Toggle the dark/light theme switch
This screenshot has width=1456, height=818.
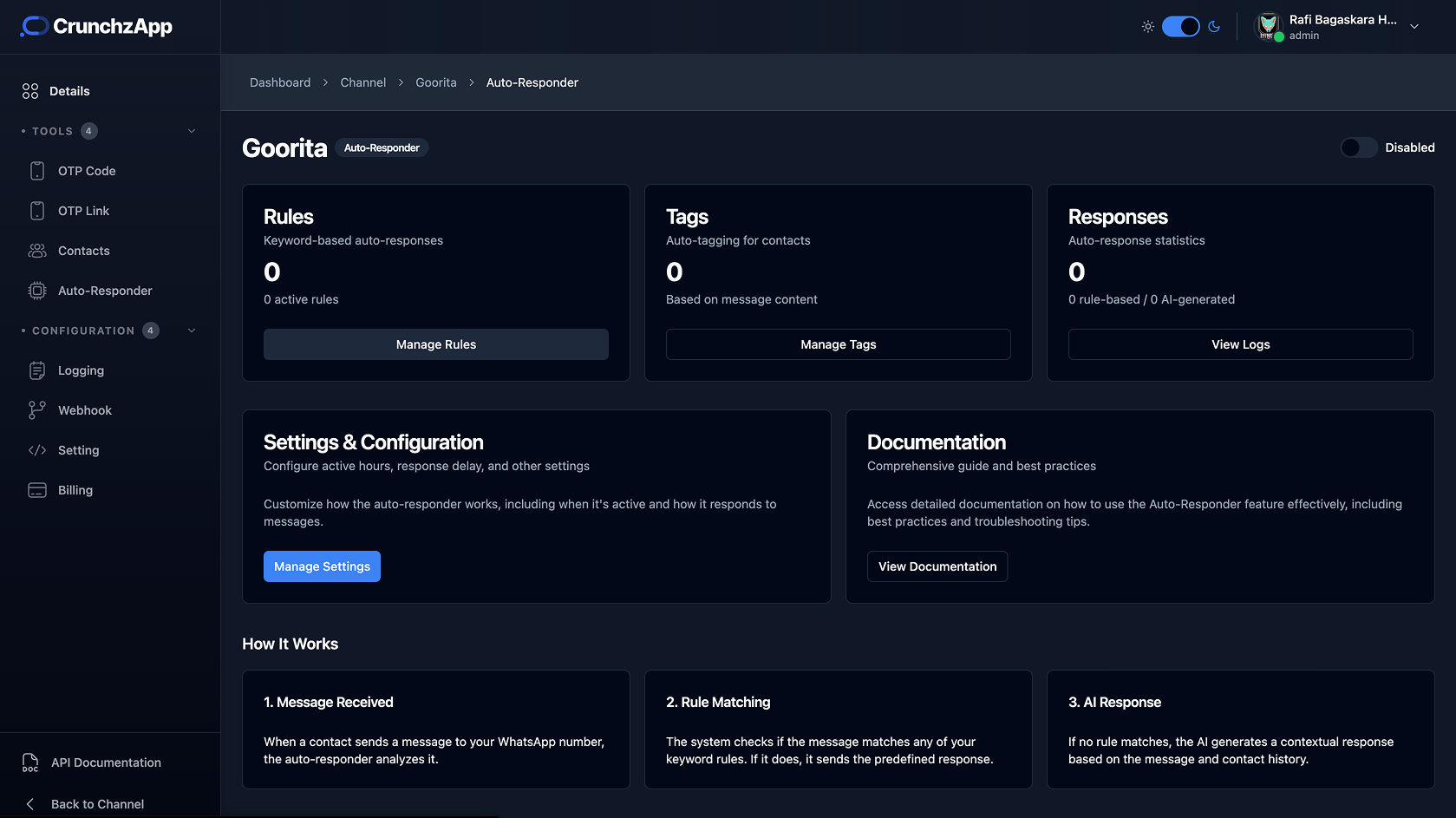(1180, 27)
